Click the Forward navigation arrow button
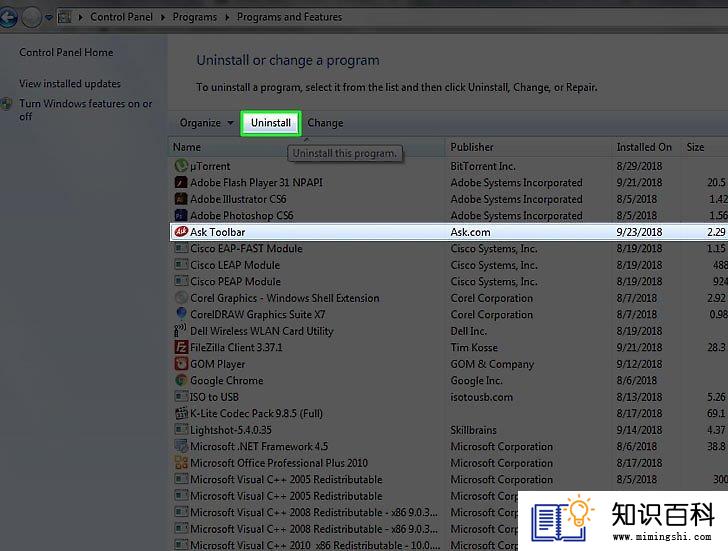728x551 pixels. pyautogui.click(x=32, y=18)
